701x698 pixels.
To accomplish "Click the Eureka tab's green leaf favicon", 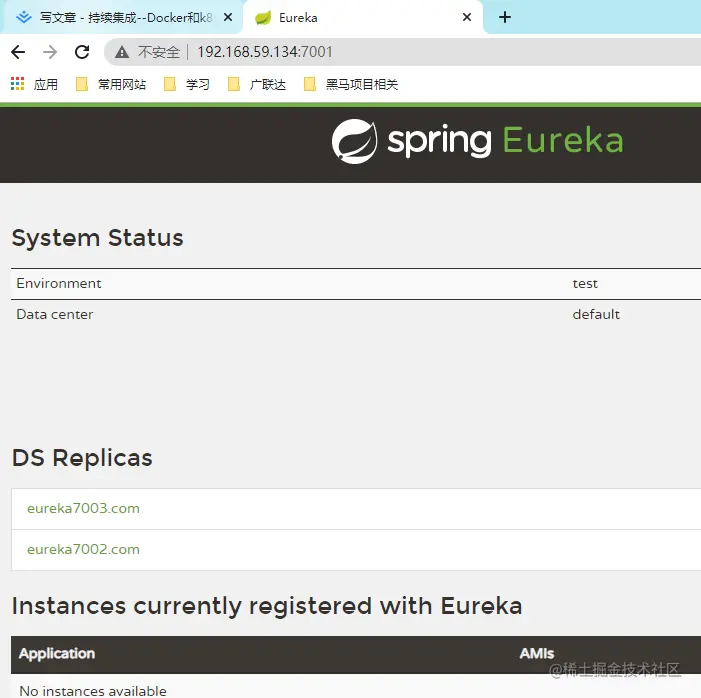I will [263, 18].
